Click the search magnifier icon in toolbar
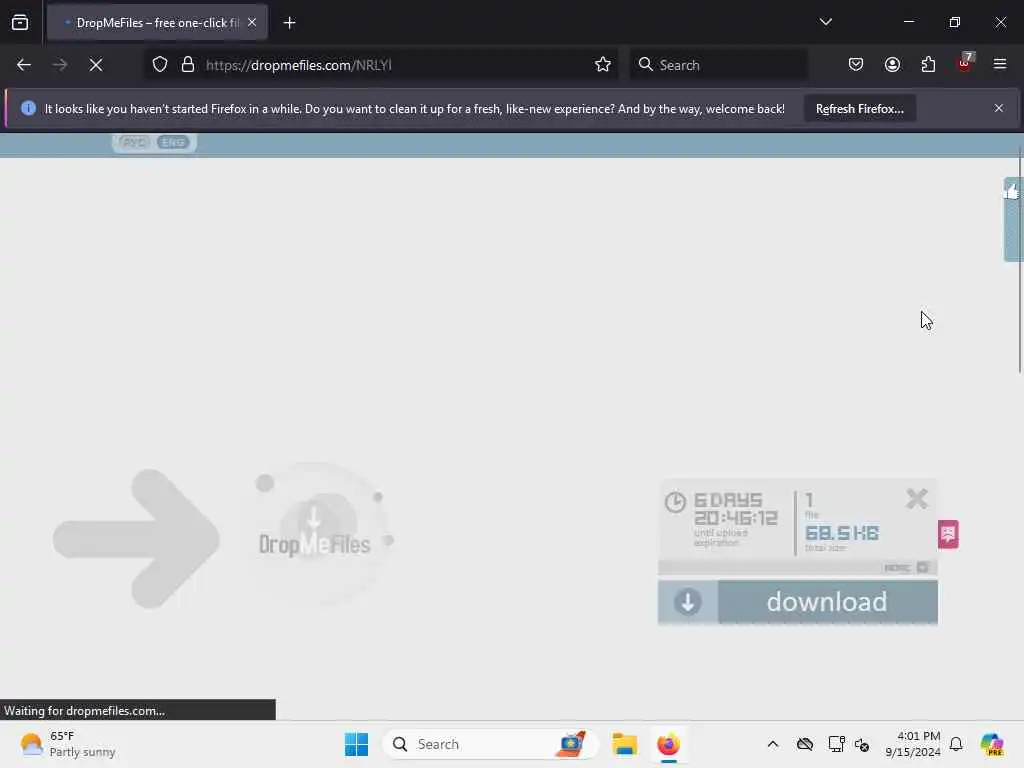Image resolution: width=1024 pixels, height=768 pixels. coord(645,65)
